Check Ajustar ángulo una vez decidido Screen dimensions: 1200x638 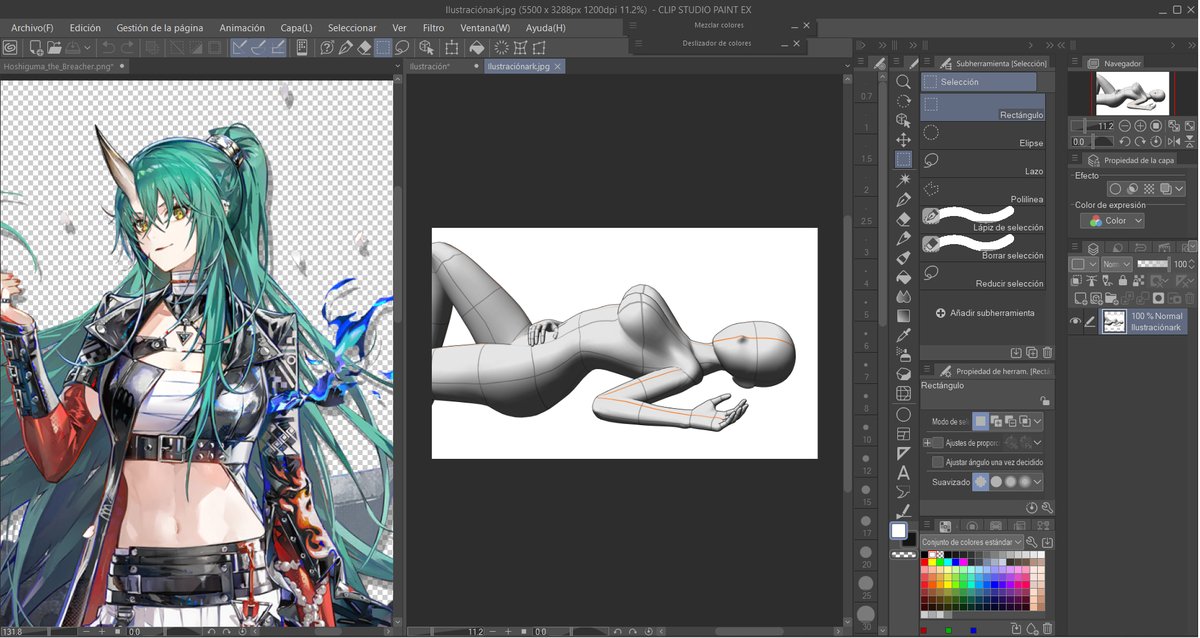click(x=937, y=462)
